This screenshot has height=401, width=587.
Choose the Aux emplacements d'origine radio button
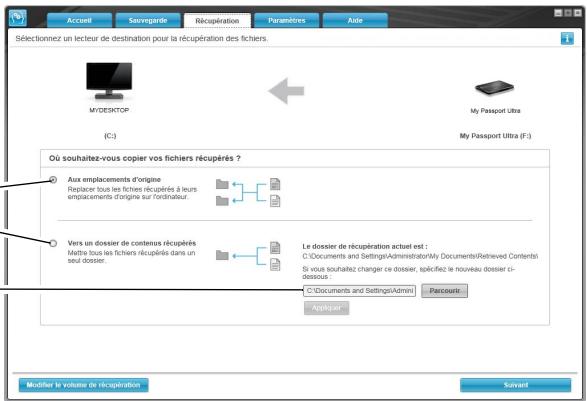53,180
